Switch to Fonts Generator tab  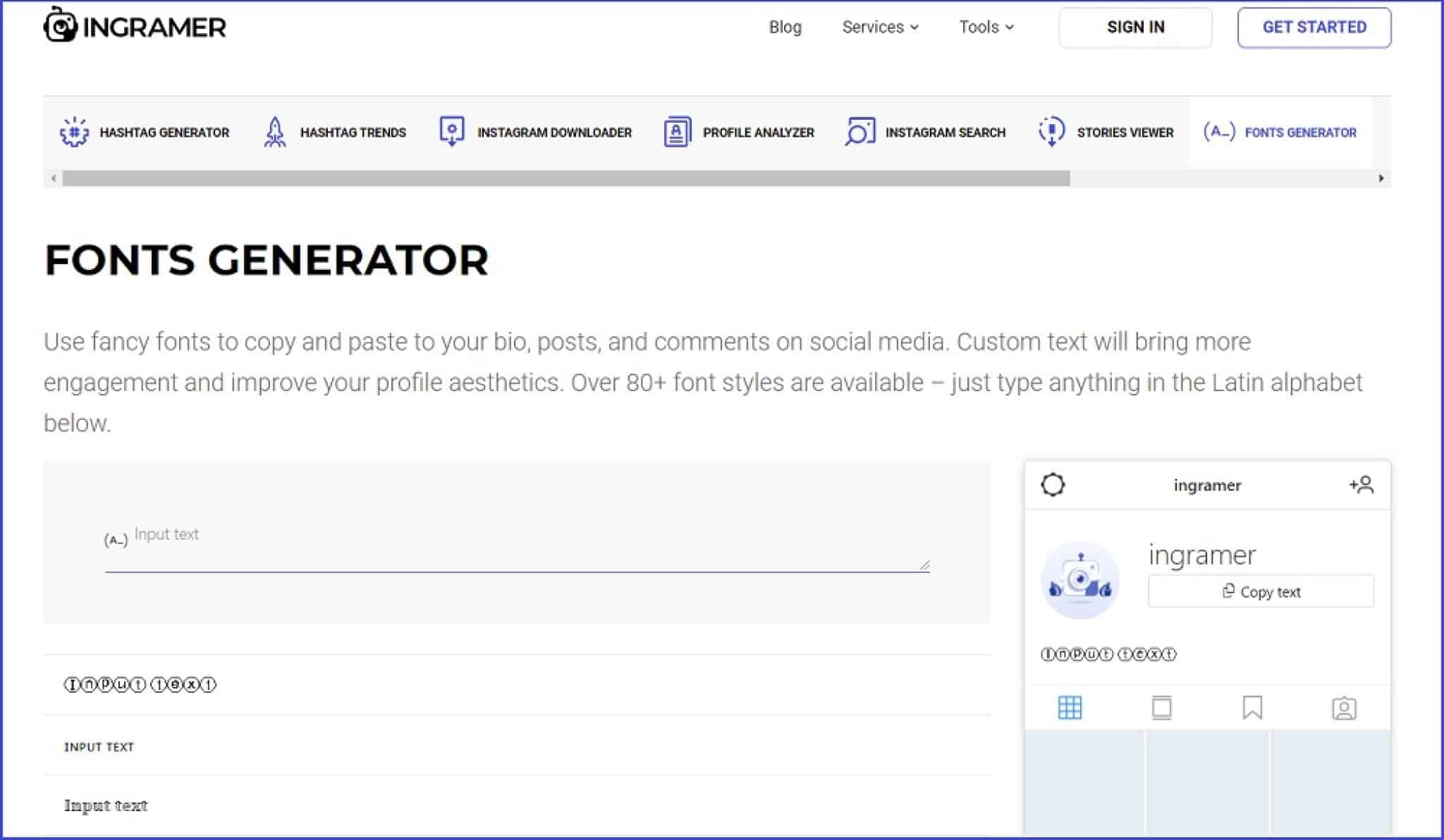1280,132
